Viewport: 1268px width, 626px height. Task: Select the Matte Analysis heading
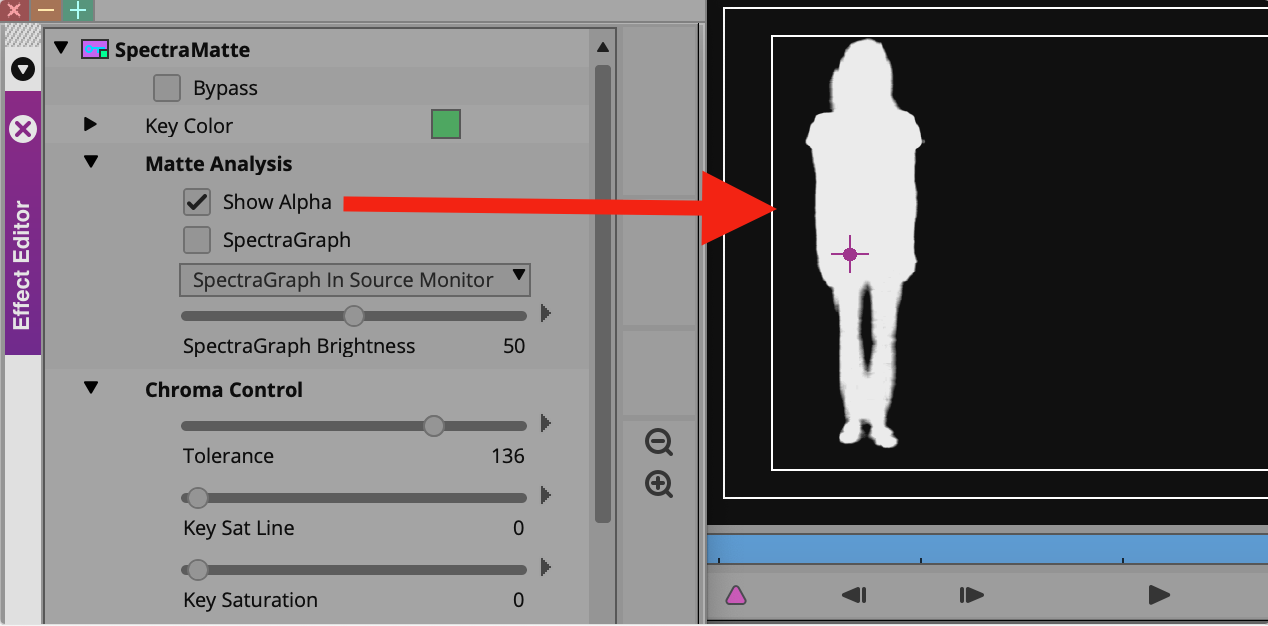[x=219, y=164]
